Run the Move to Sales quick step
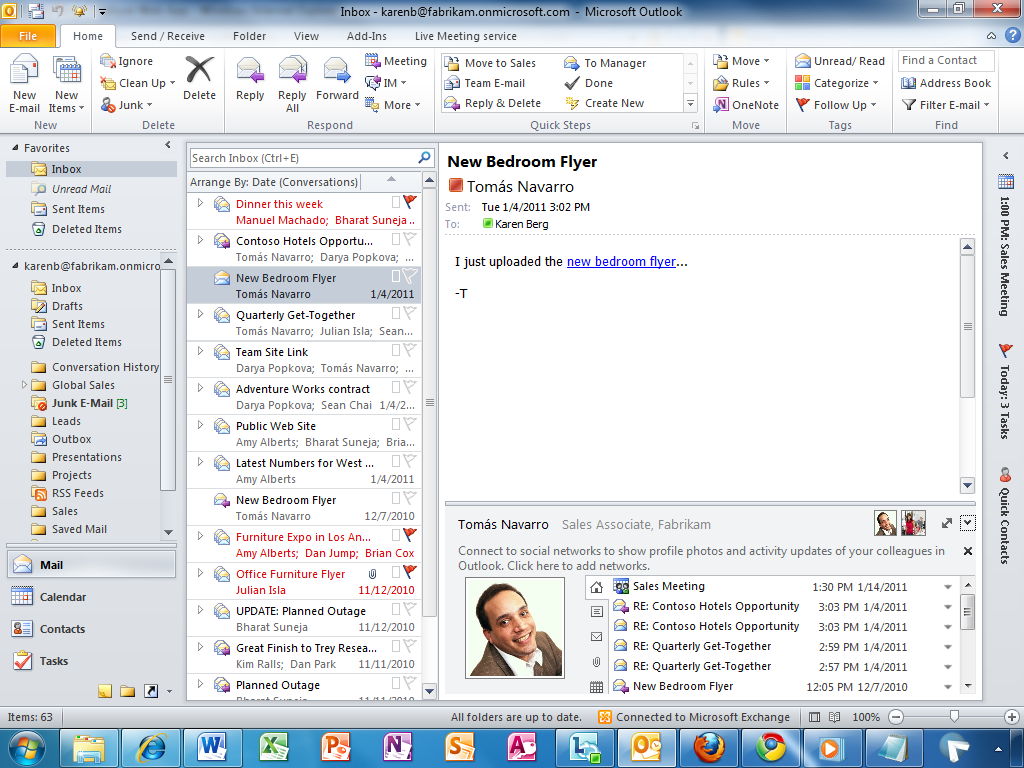 [490, 63]
